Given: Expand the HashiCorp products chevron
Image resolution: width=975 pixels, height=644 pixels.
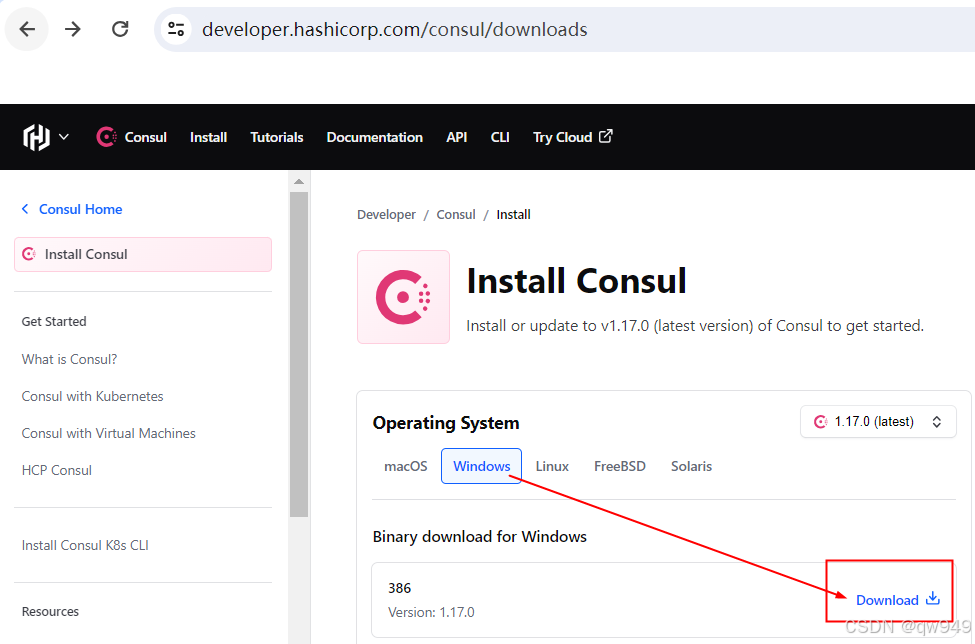Looking at the screenshot, I should (63, 137).
